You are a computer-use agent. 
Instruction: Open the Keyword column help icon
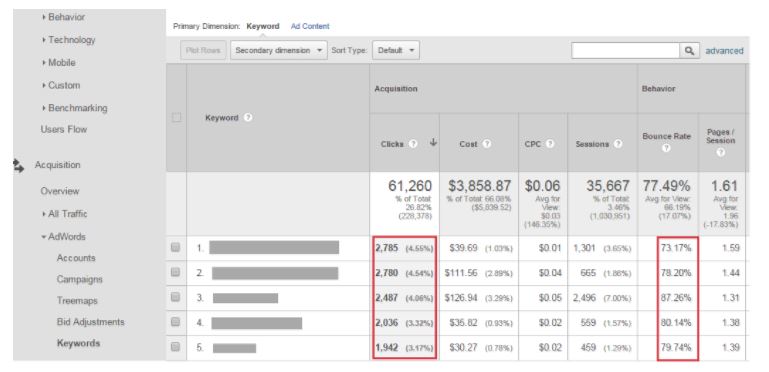tap(248, 118)
